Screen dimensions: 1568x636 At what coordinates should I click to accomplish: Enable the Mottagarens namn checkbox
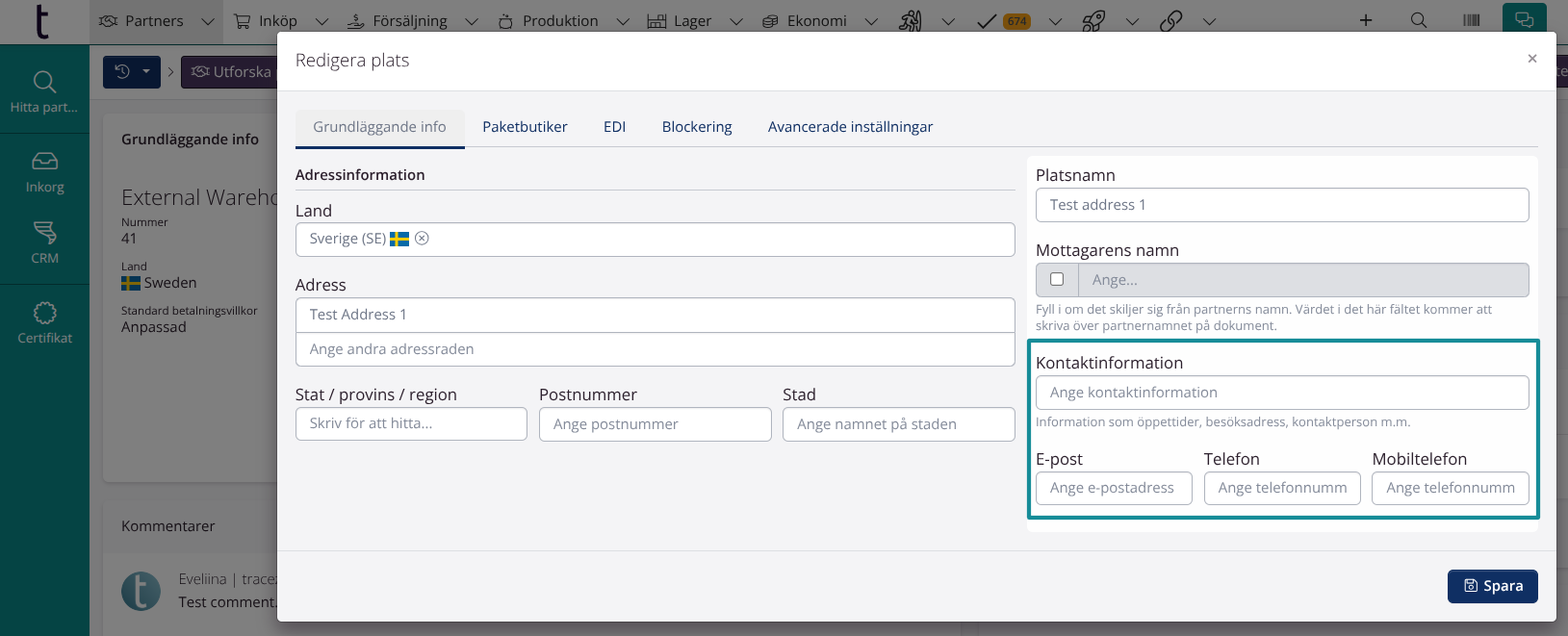(x=1057, y=279)
